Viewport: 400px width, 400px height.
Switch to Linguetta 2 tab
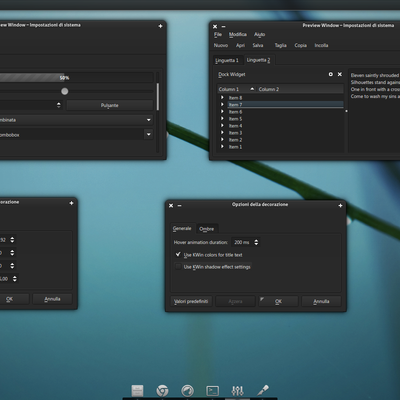[x=258, y=60]
